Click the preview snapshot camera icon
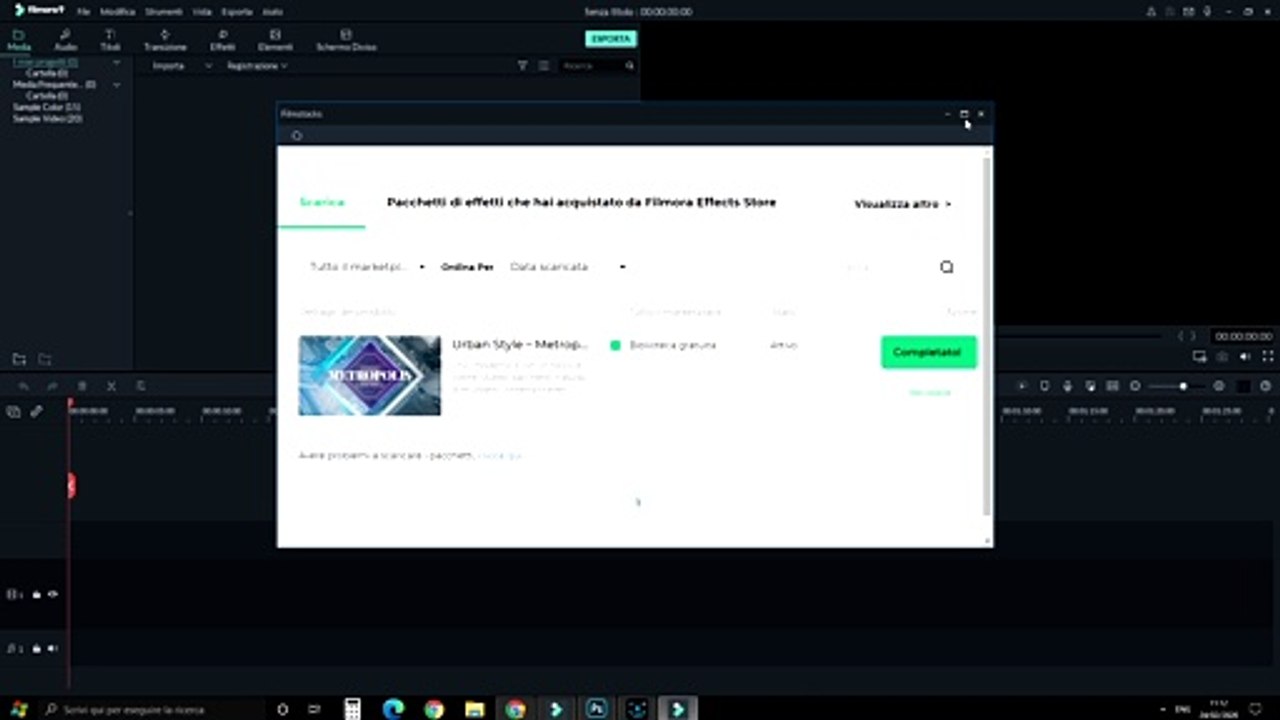 click(1222, 357)
